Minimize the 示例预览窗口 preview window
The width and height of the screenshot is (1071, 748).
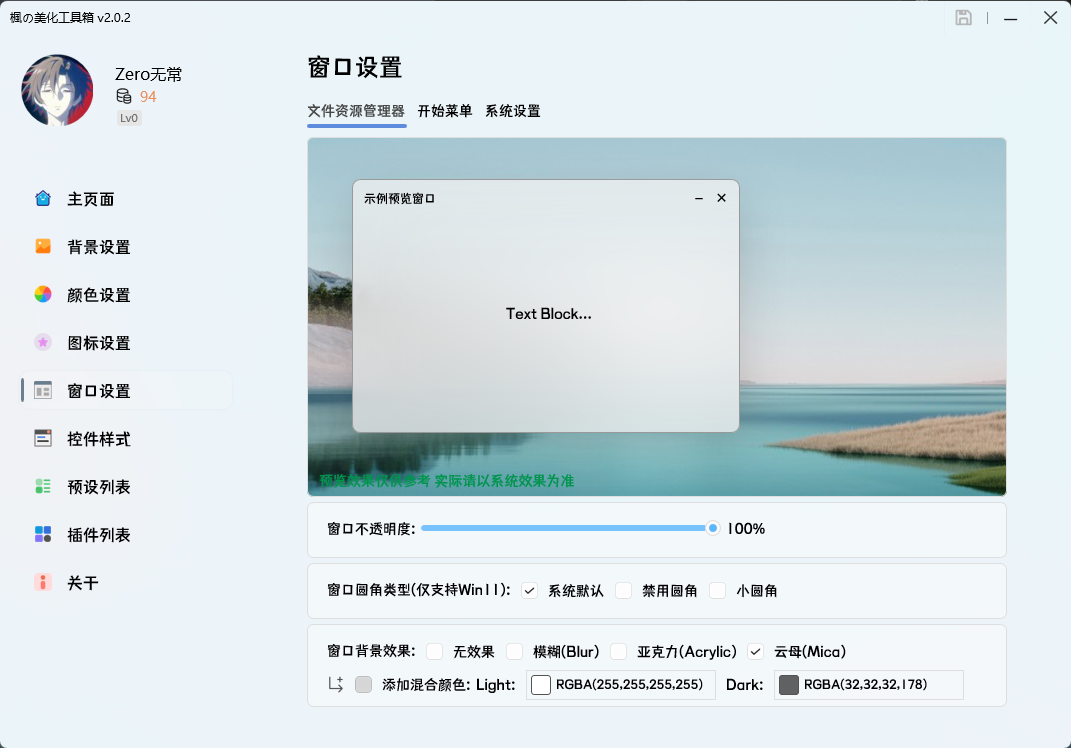[x=699, y=198]
